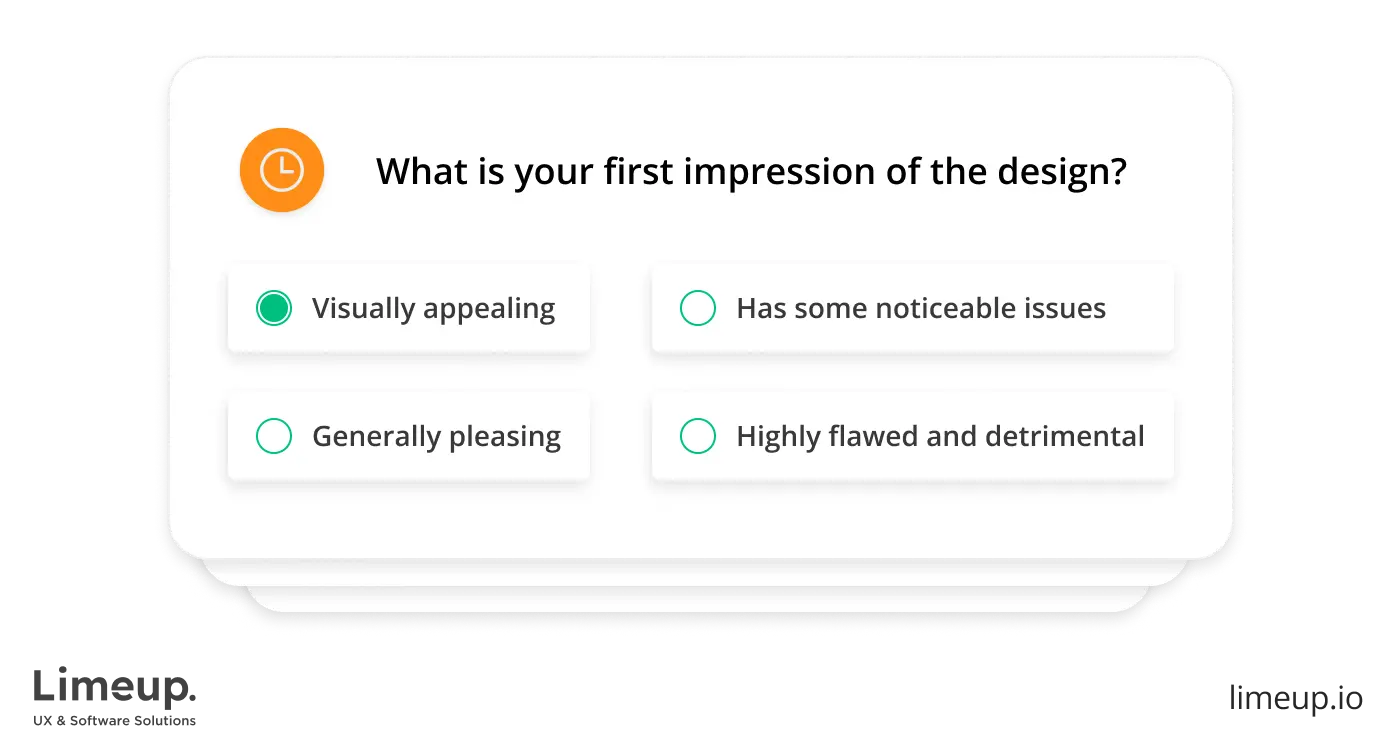Image resolution: width=1400 pixels, height=746 pixels.
Task: Click the Visually appealing label text
Action: [x=433, y=308]
